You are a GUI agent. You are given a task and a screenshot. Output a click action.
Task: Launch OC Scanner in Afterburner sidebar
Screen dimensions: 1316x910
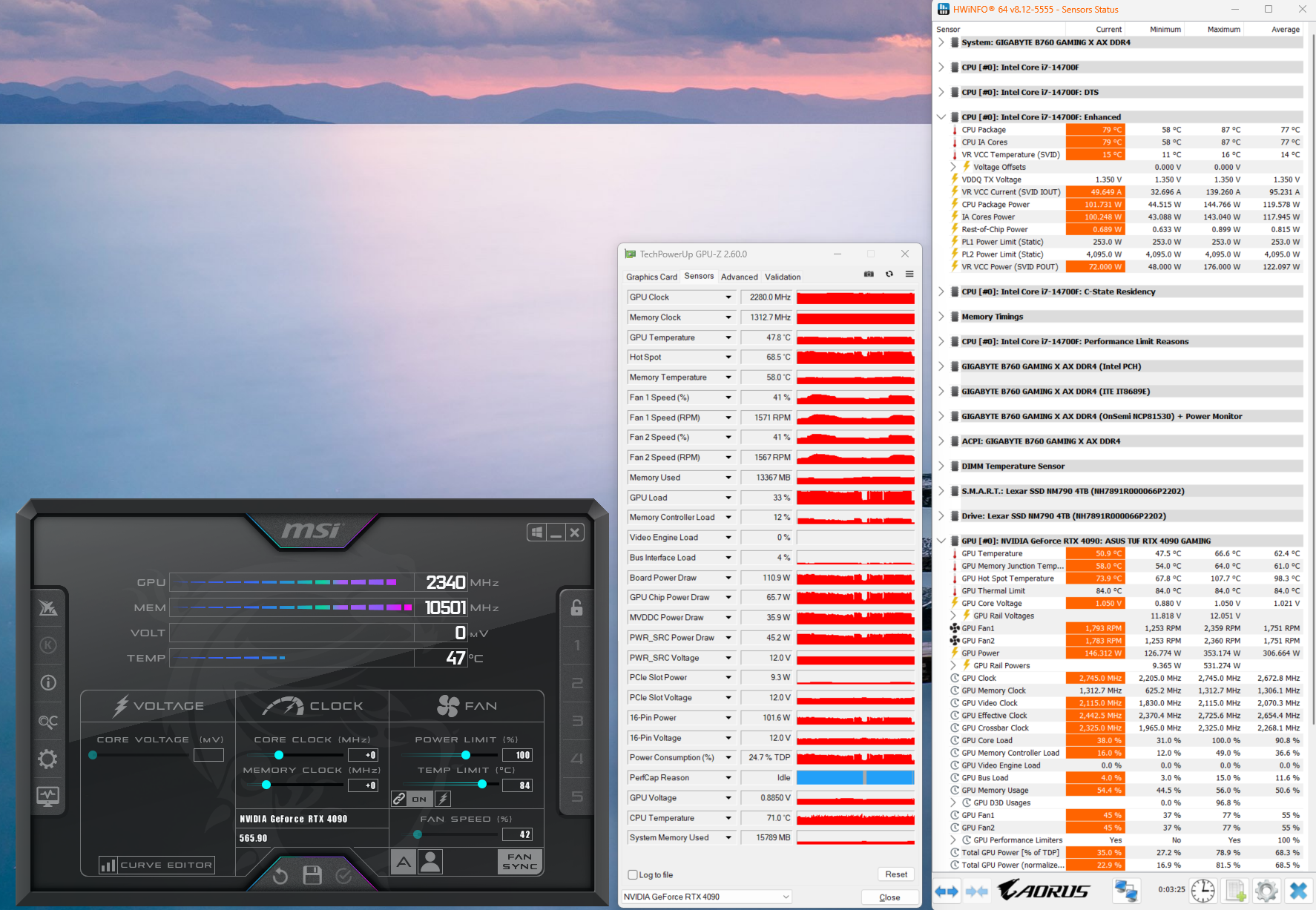click(47, 721)
